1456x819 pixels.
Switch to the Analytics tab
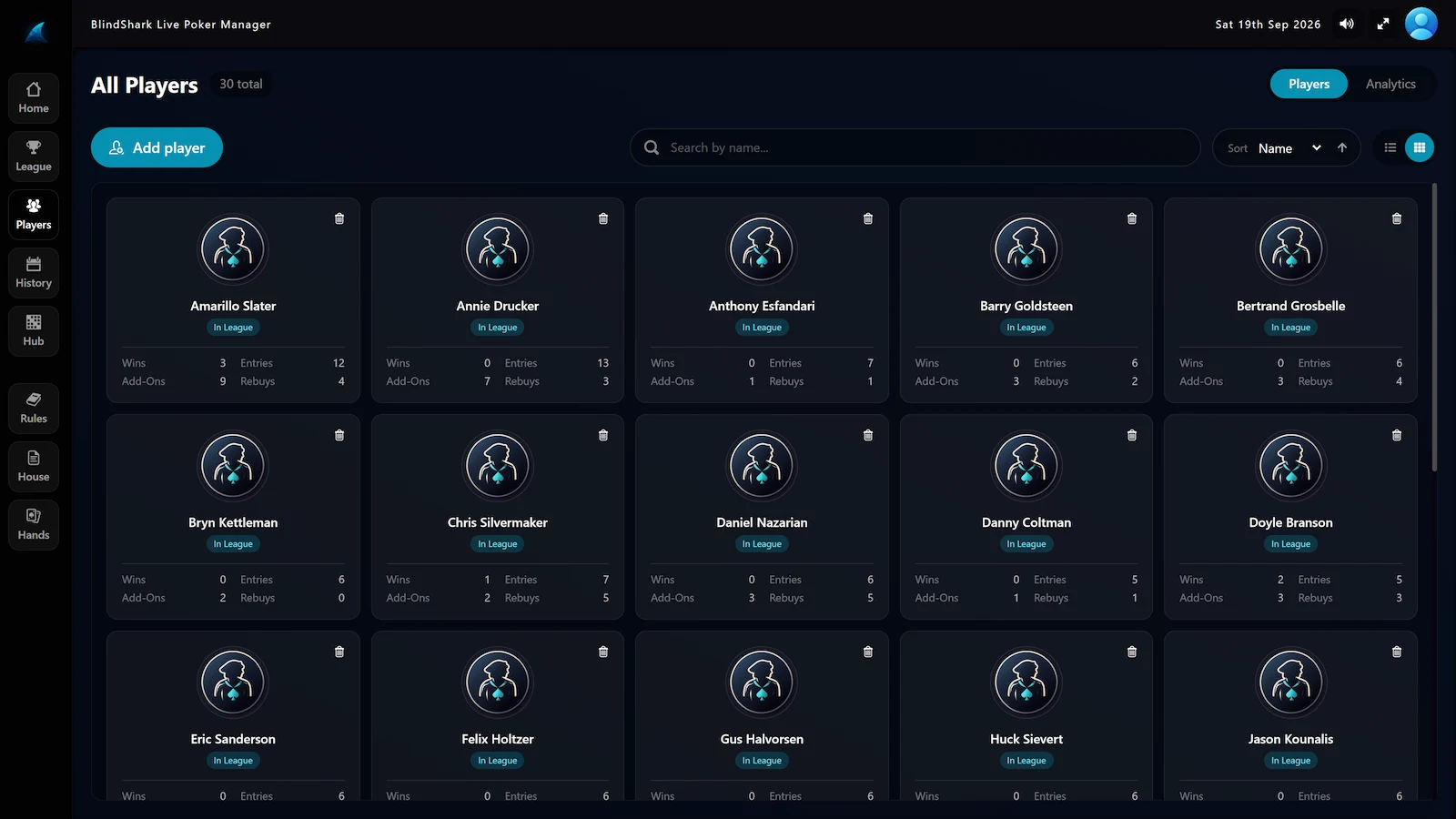(1390, 84)
